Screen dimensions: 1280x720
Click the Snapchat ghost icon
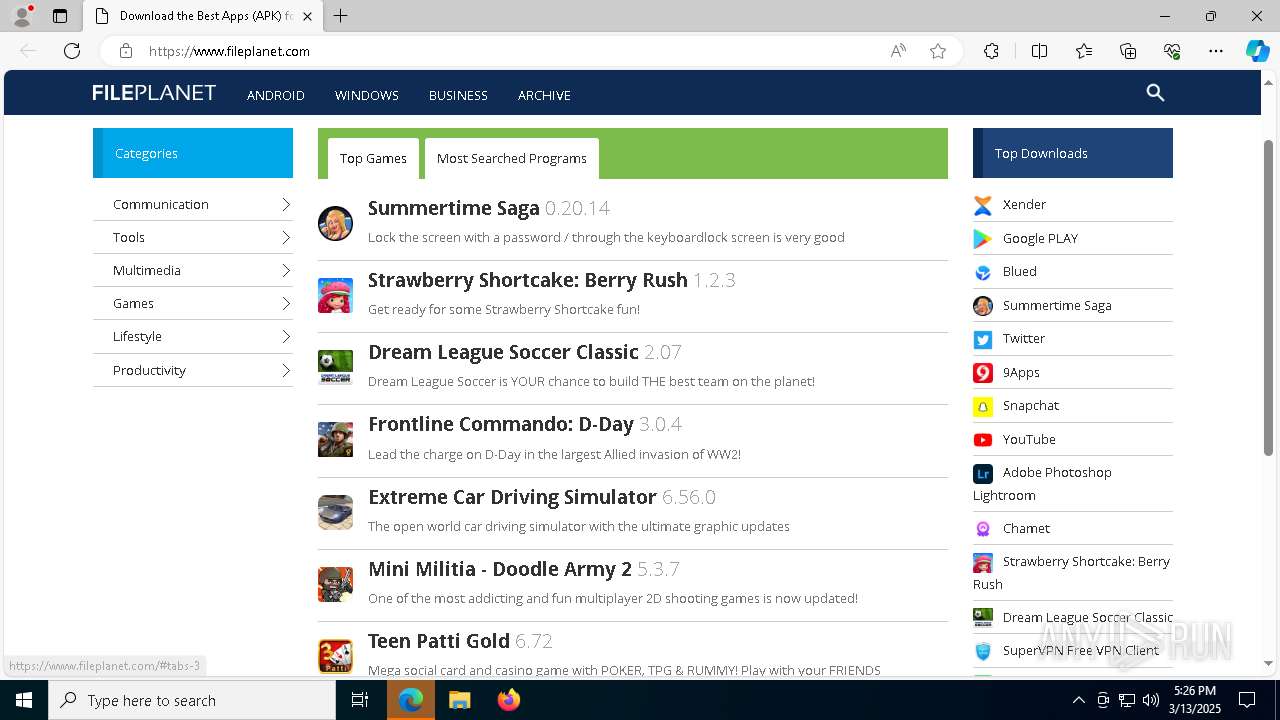click(983, 406)
